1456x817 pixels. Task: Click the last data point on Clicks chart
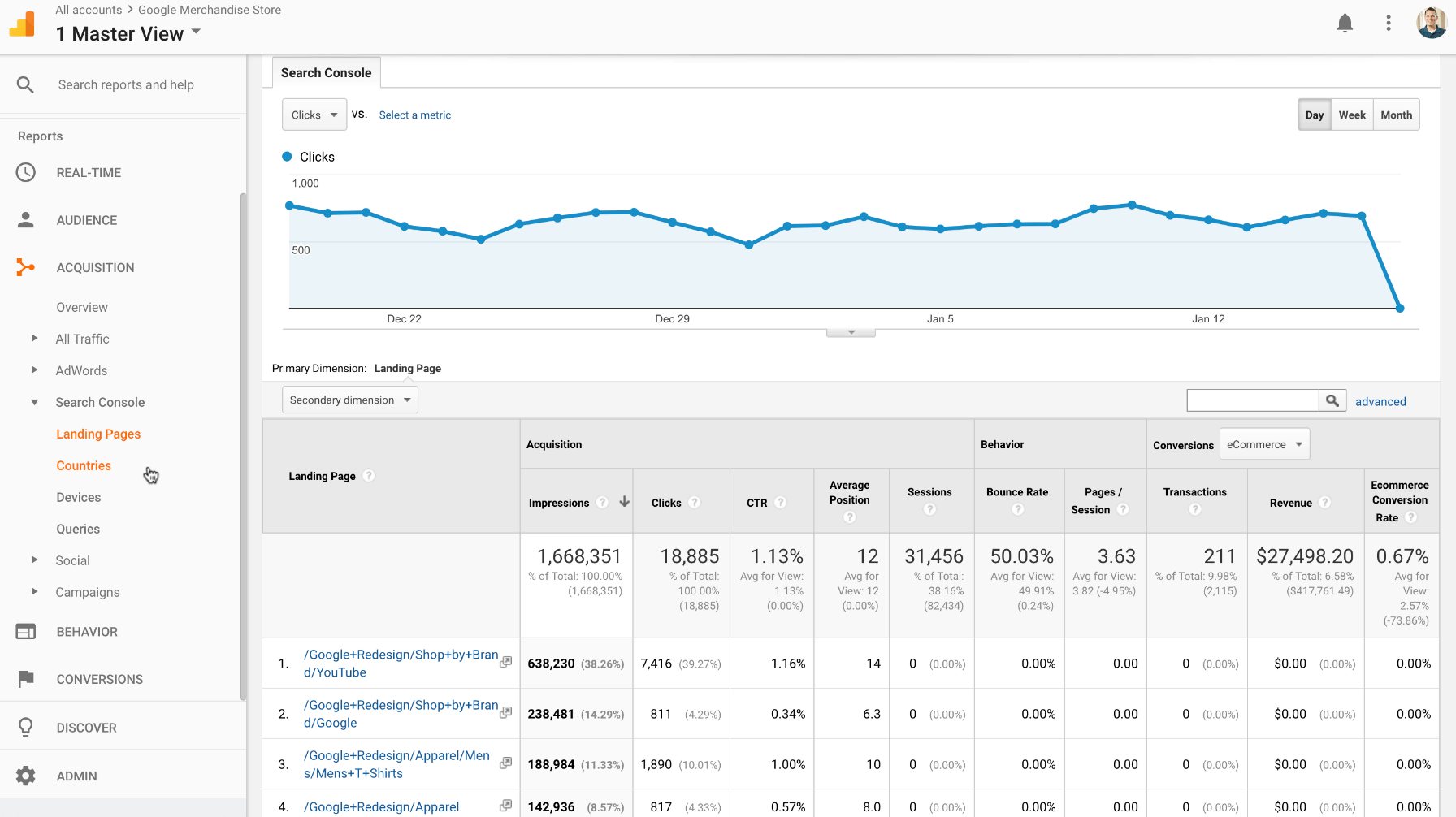pyautogui.click(x=1400, y=308)
